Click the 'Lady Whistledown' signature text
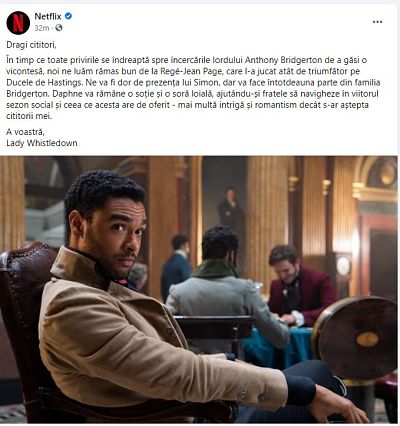Image resolution: width=400 pixels, height=426 pixels. click(42, 143)
